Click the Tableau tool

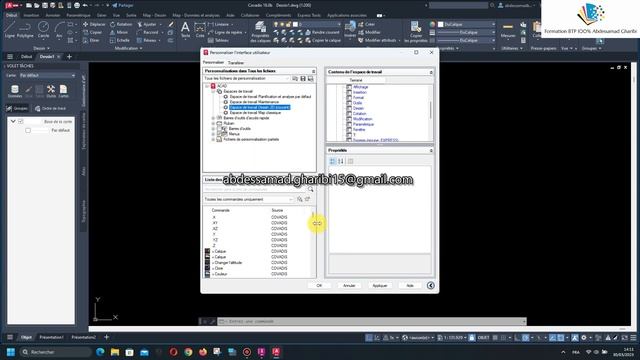point(218,40)
